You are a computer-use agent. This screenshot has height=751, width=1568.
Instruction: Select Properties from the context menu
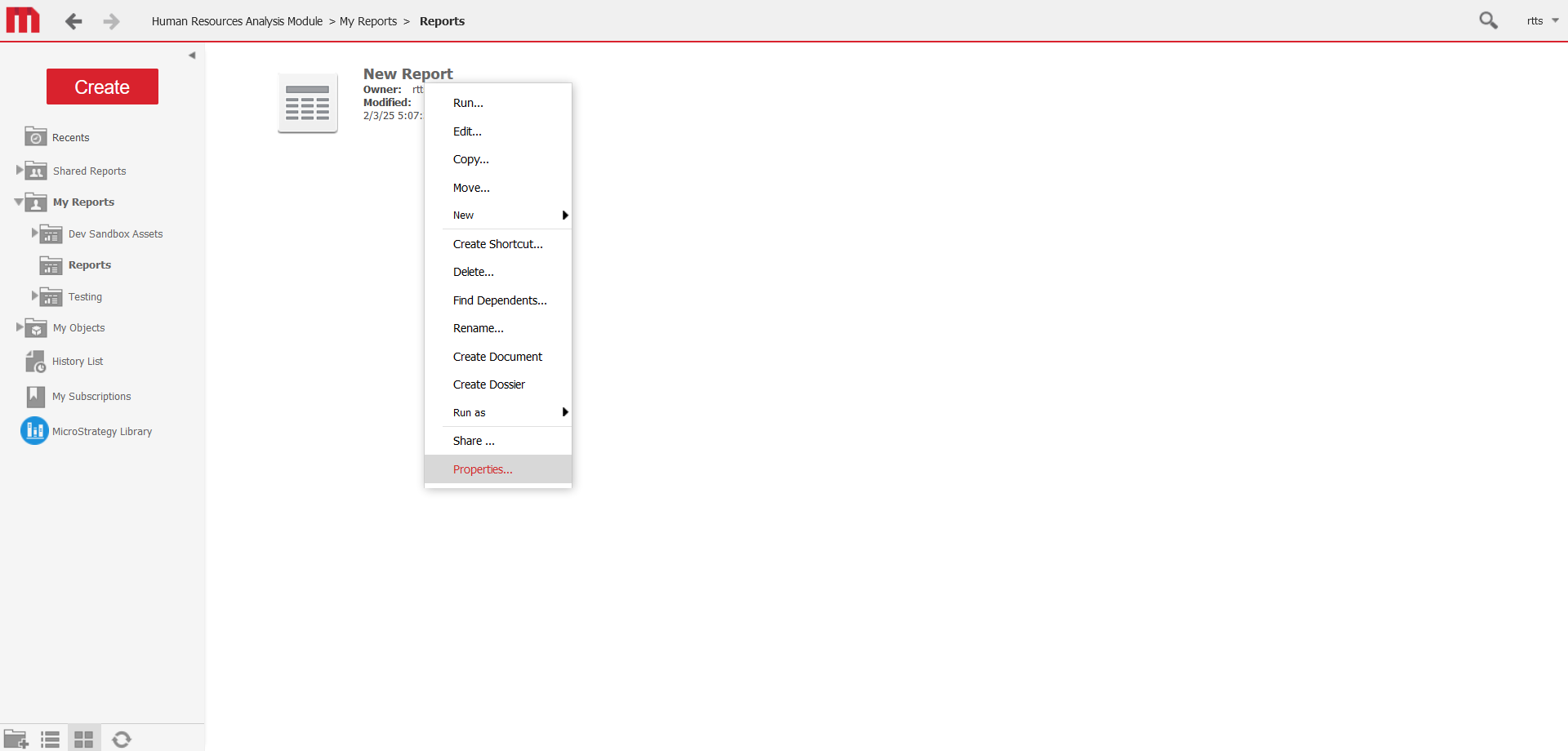[482, 469]
